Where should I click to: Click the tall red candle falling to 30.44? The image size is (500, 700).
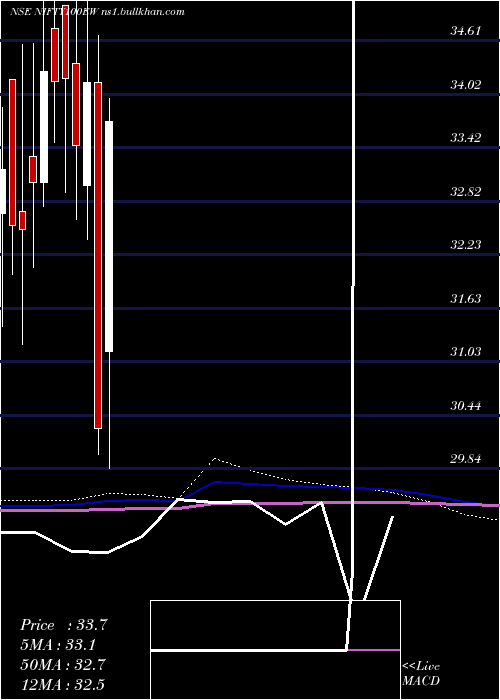click(x=98, y=255)
